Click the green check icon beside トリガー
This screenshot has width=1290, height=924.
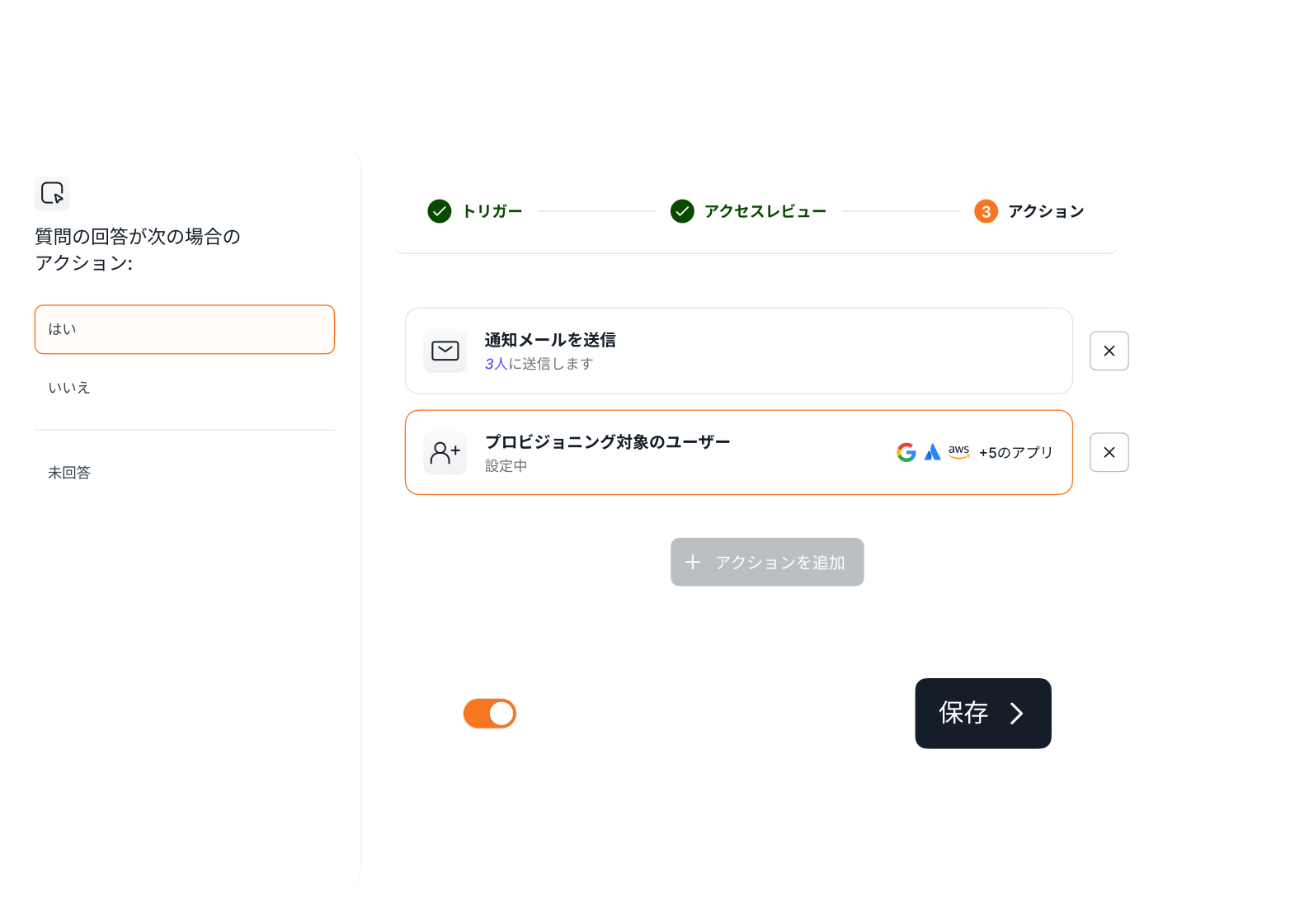(440, 211)
